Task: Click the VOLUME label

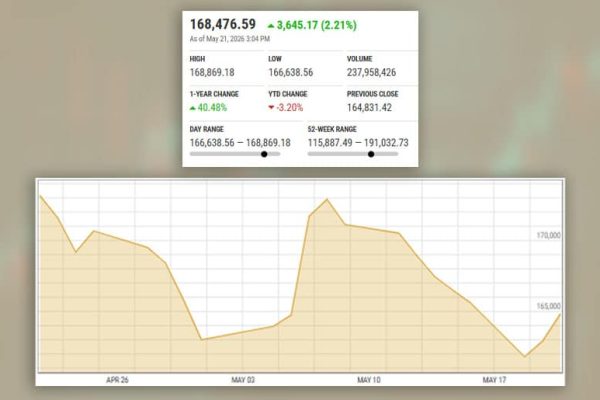Action: (359, 59)
